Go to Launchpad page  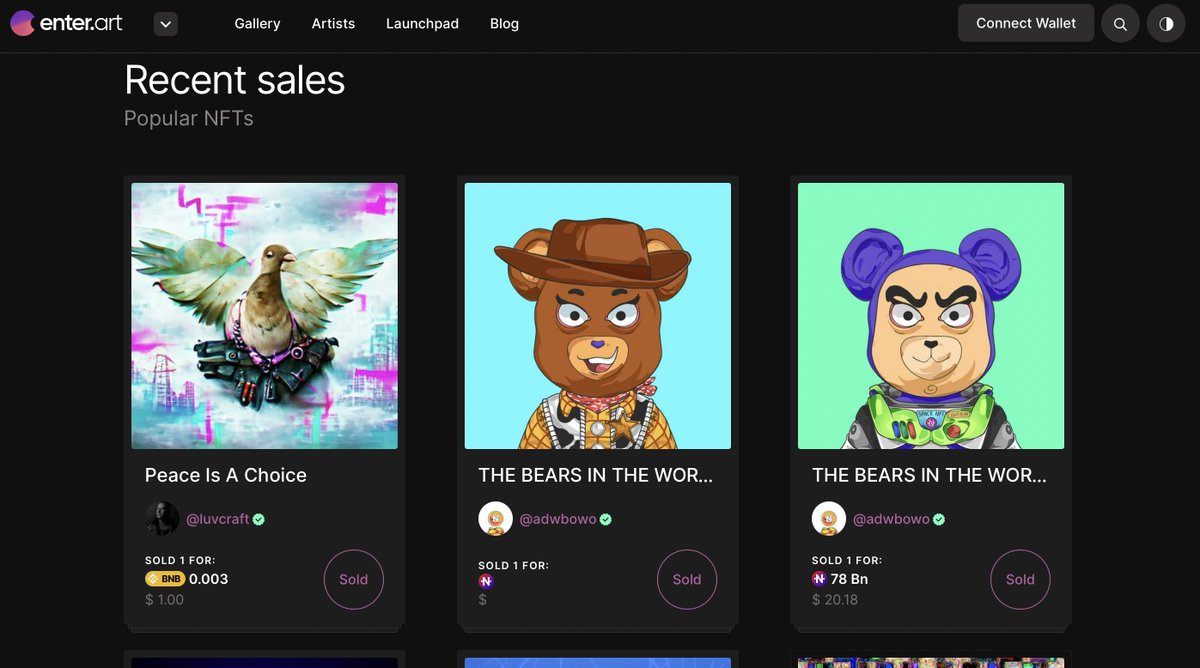tap(422, 23)
